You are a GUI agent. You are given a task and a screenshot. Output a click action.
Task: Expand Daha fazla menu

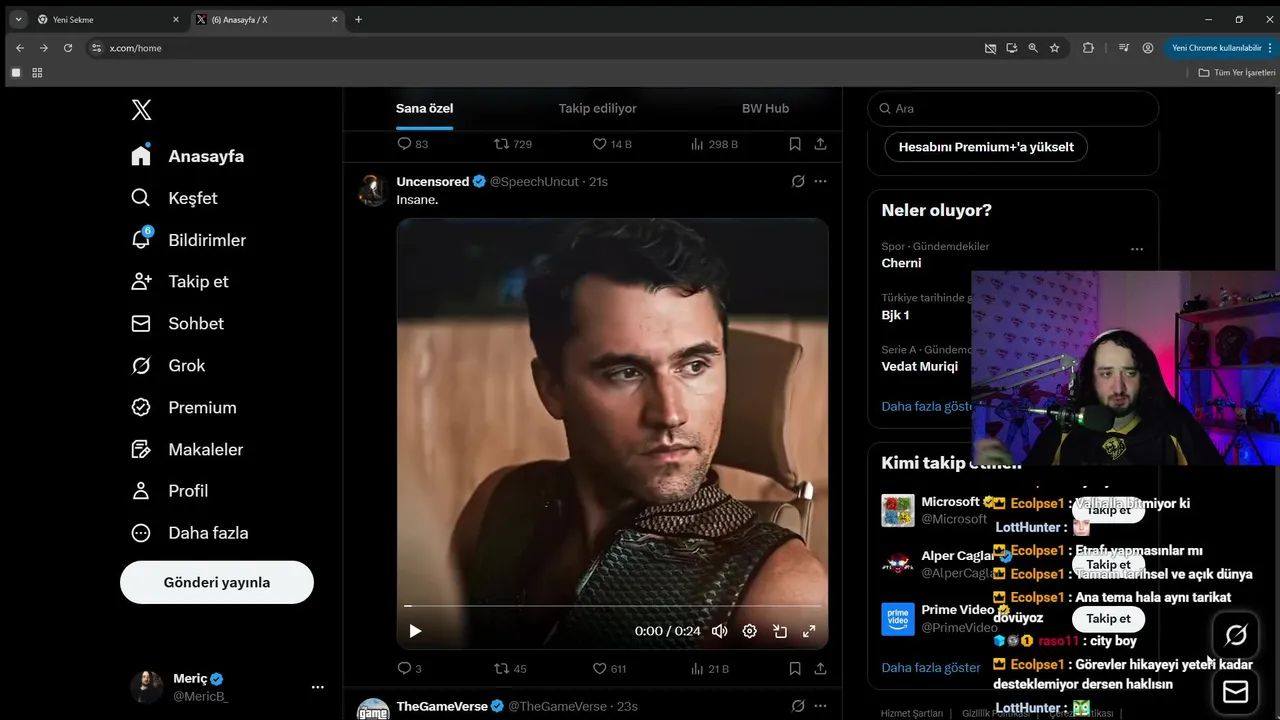[x=190, y=532]
